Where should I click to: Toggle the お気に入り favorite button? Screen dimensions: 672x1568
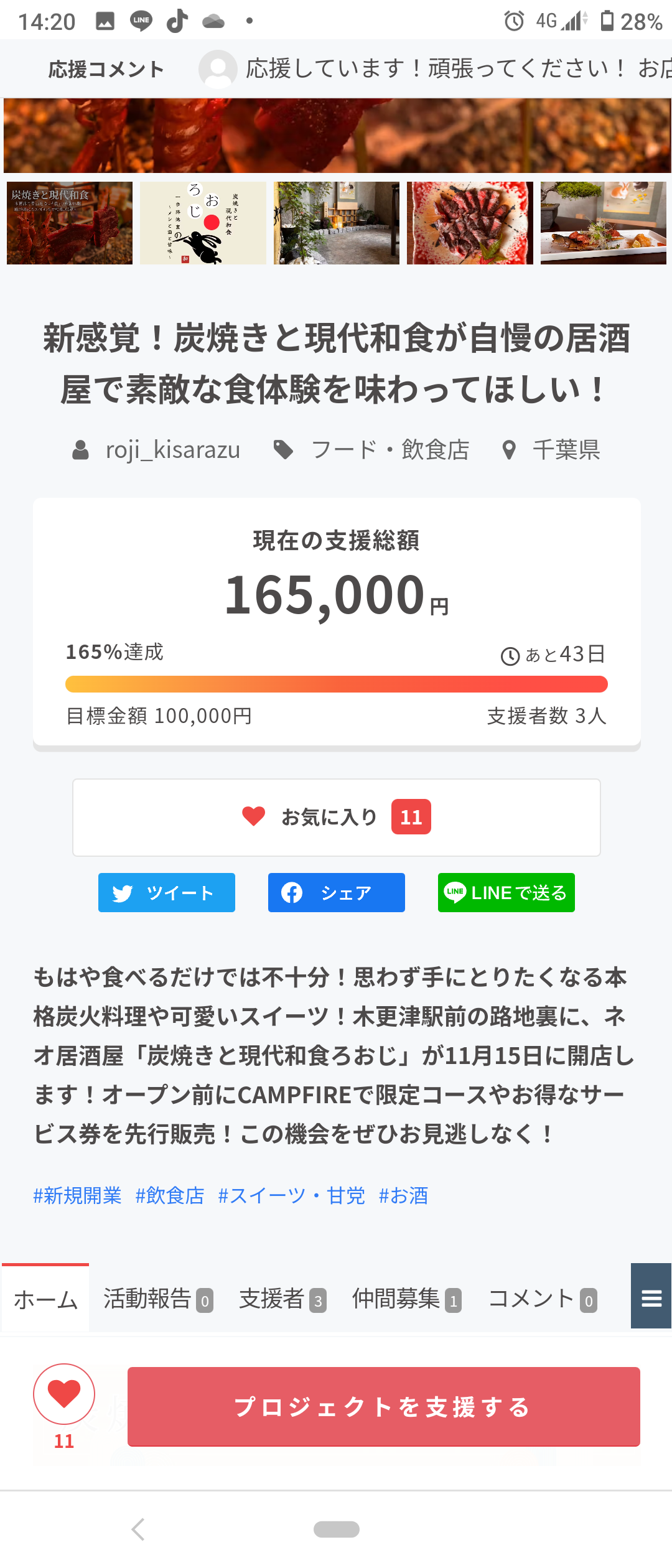[336, 817]
